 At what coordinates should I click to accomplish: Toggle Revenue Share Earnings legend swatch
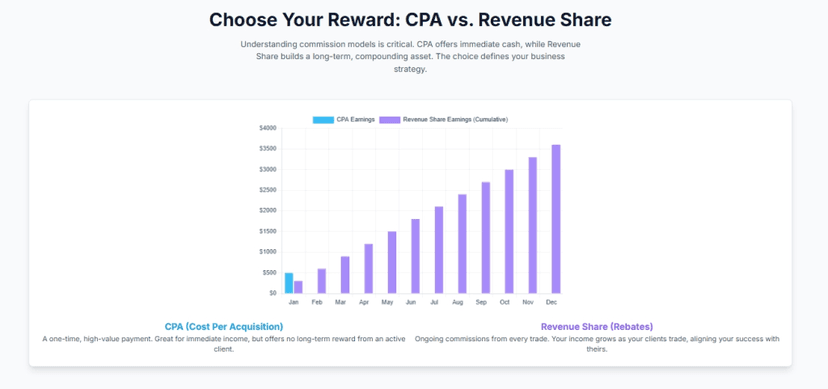coord(390,120)
